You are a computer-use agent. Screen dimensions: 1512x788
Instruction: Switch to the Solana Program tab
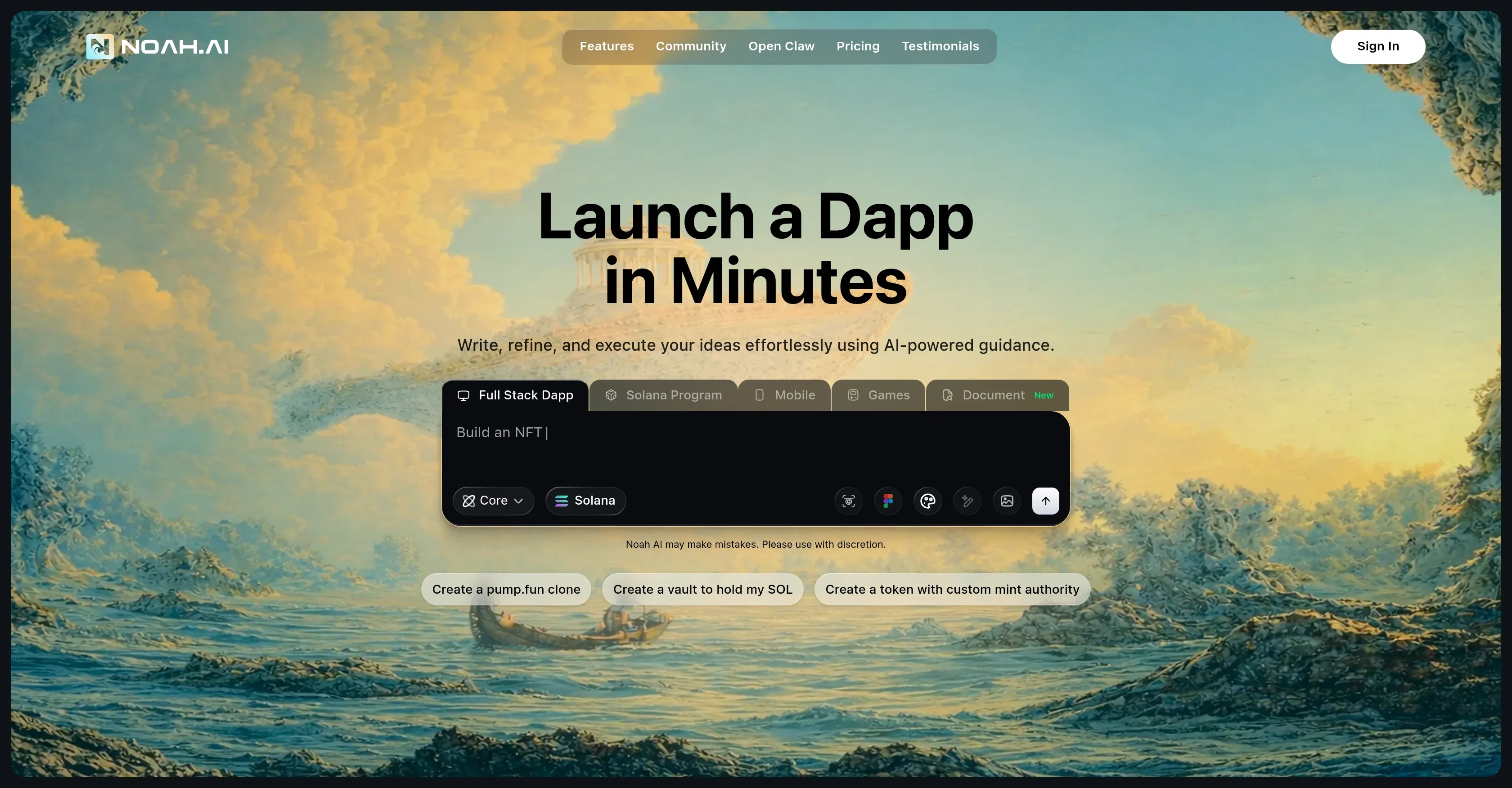click(663, 395)
